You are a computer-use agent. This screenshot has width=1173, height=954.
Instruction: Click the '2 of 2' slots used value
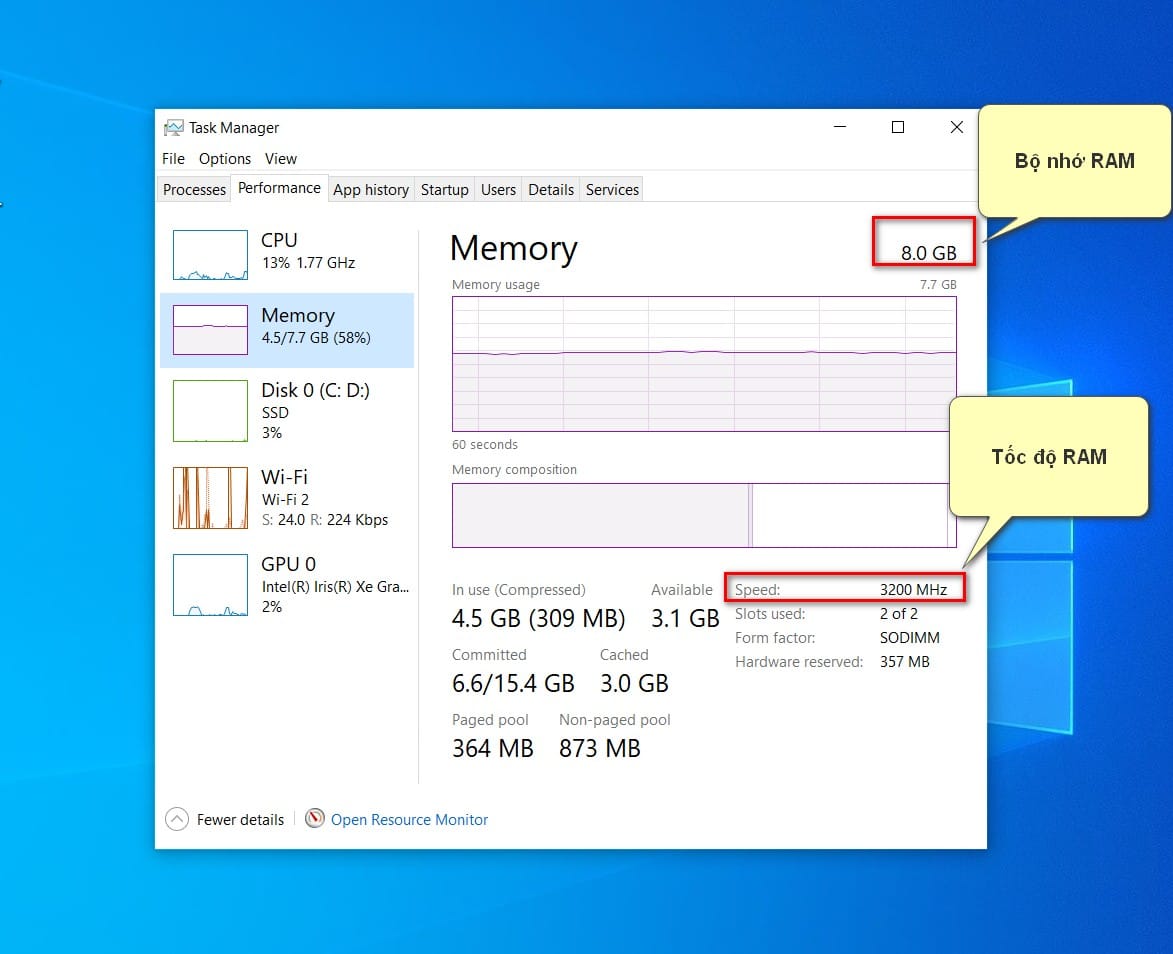coord(898,614)
